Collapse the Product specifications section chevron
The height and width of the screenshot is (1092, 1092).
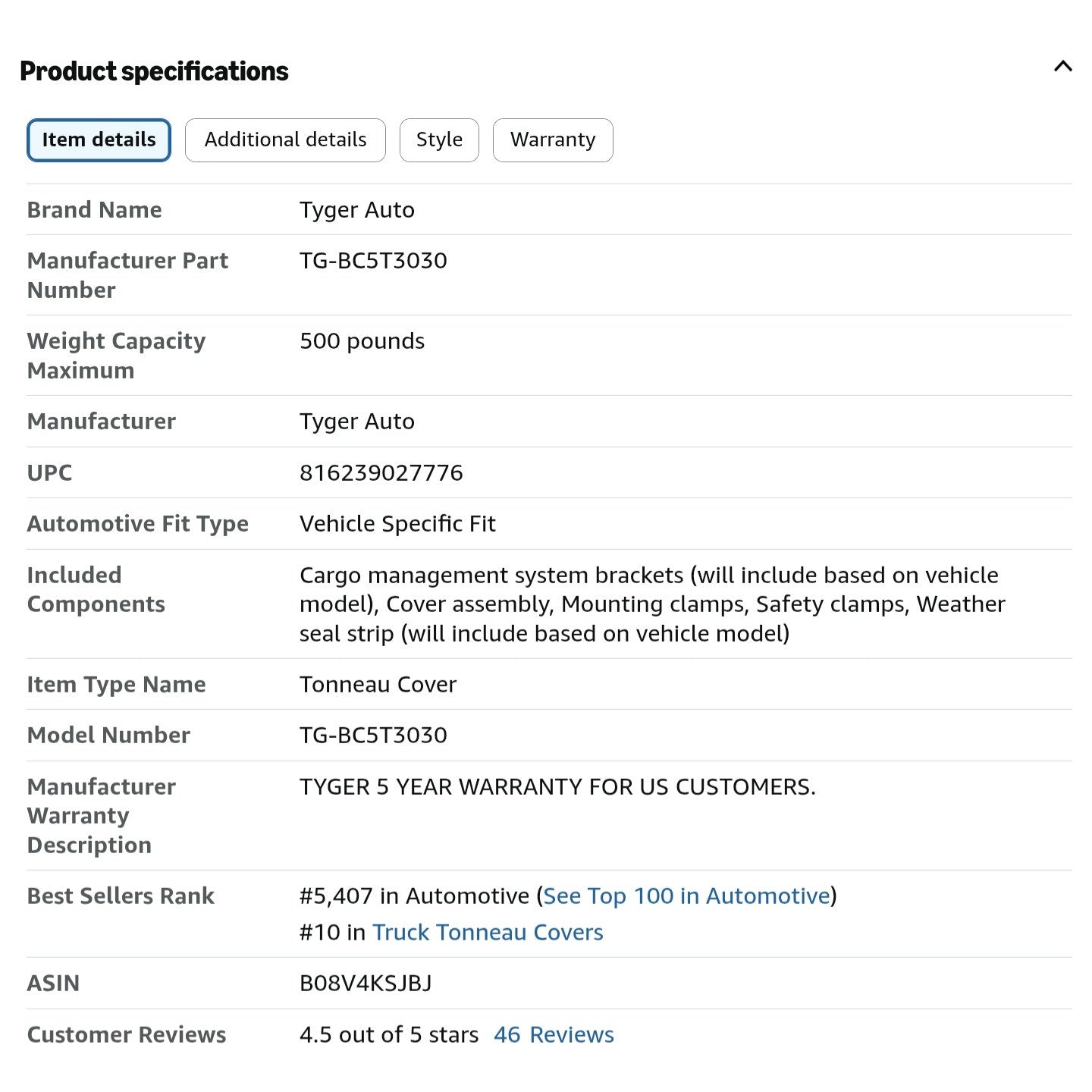(x=1062, y=67)
